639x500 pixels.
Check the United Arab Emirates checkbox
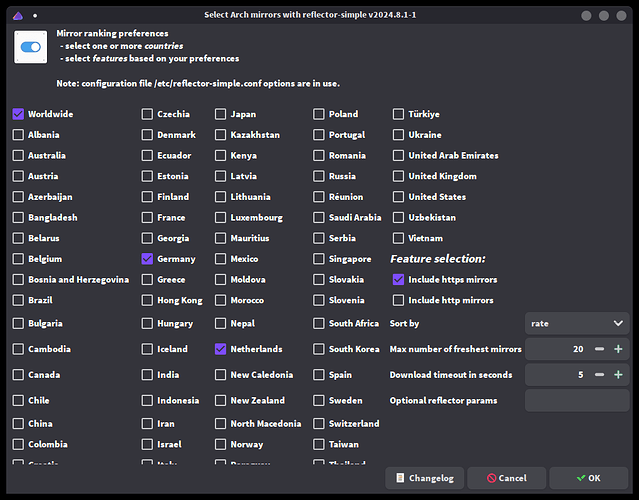click(398, 156)
